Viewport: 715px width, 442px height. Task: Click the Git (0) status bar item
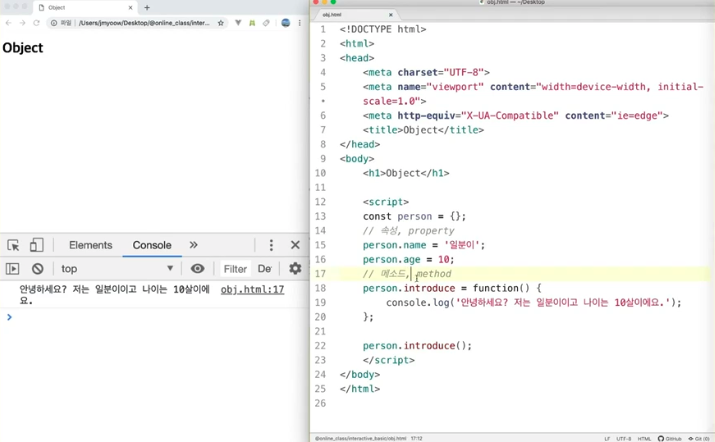(698, 439)
